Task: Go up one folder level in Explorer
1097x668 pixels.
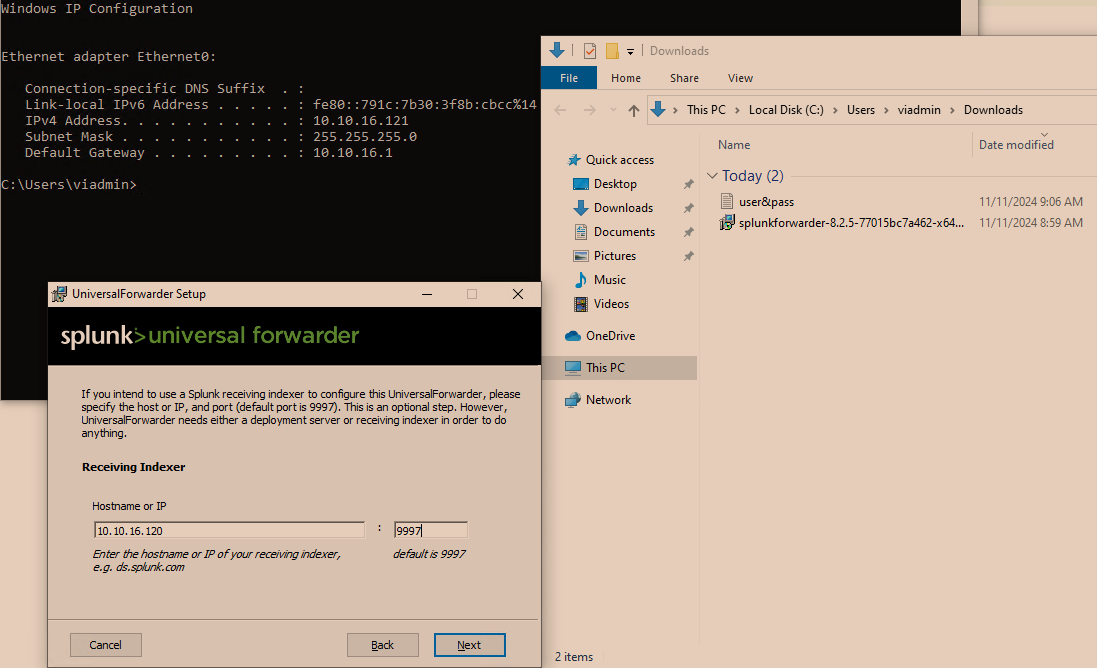Action: 634,111
